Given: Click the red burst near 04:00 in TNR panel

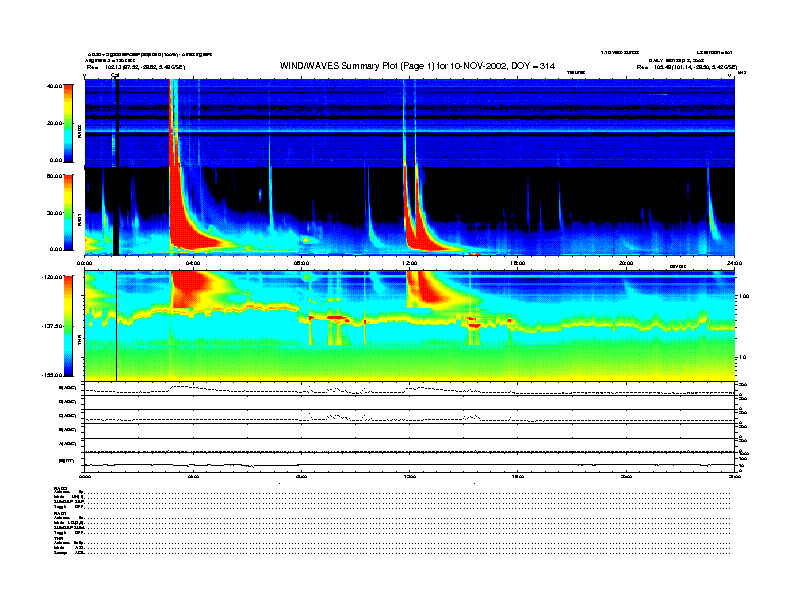Looking at the screenshot, I should coord(189,289).
